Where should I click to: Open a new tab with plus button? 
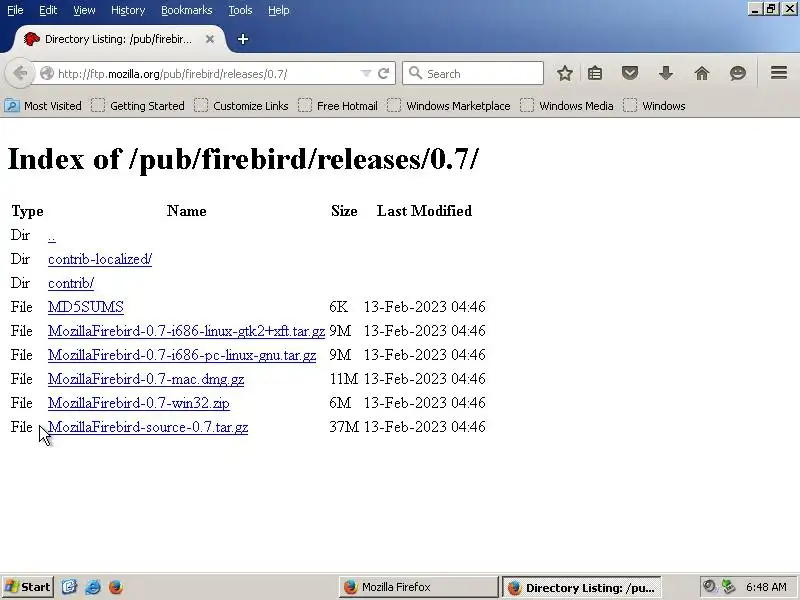[x=243, y=39]
